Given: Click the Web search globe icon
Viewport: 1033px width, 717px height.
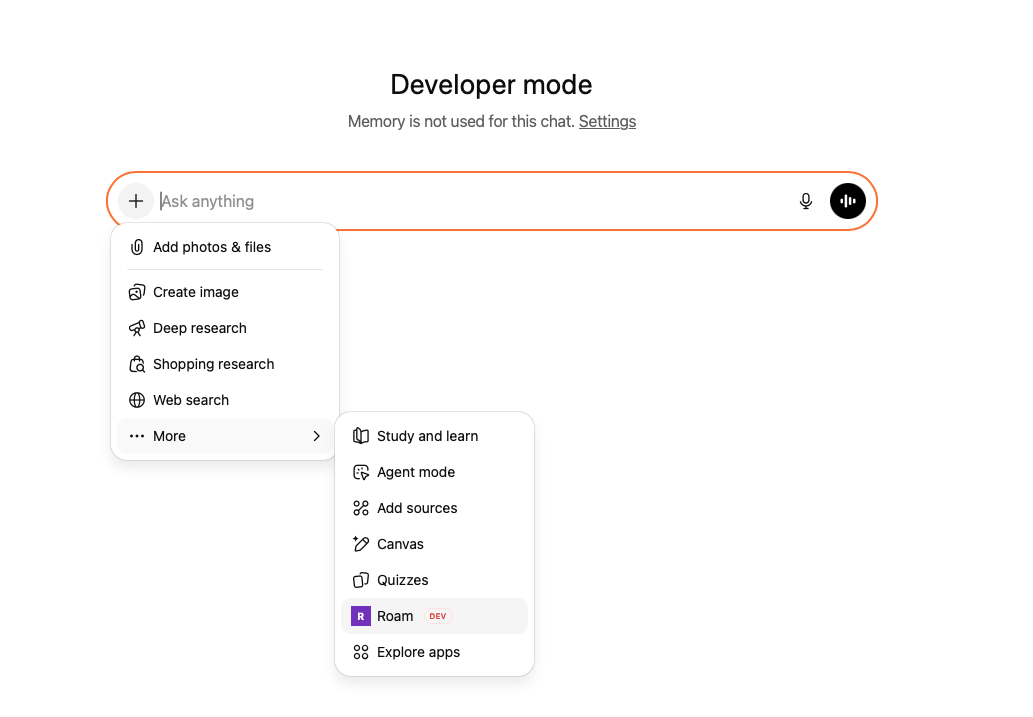Looking at the screenshot, I should pyautogui.click(x=136, y=400).
